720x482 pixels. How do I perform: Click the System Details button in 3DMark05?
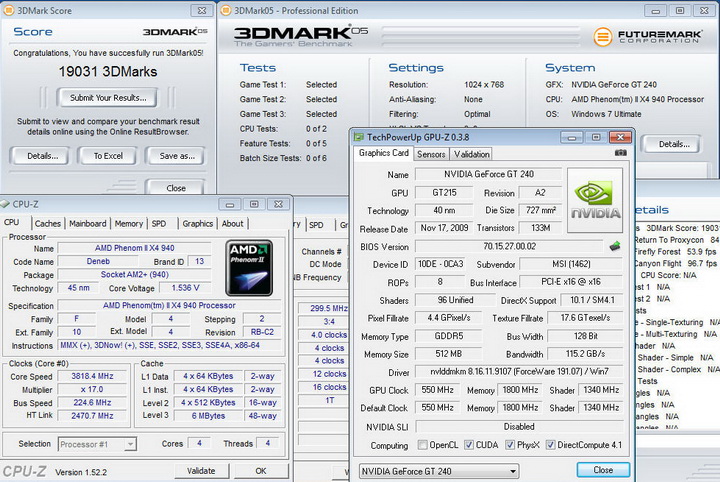(674, 144)
